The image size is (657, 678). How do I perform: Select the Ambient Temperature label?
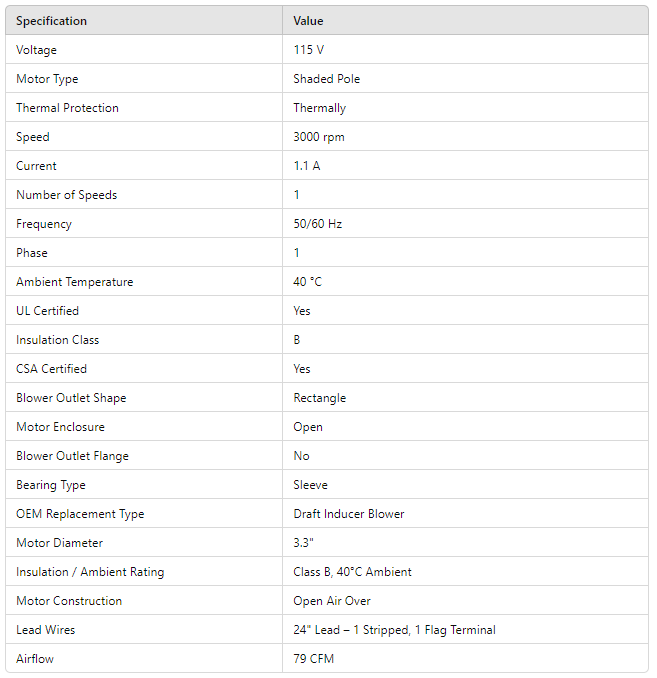74,282
